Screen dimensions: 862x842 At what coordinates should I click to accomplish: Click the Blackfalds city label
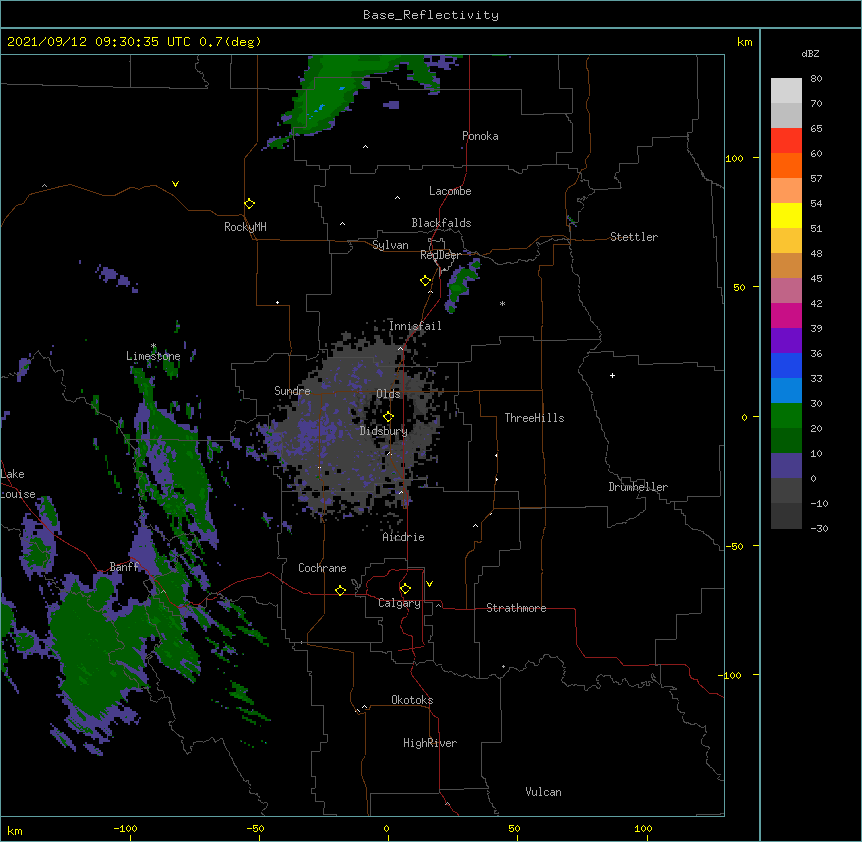click(x=441, y=223)
